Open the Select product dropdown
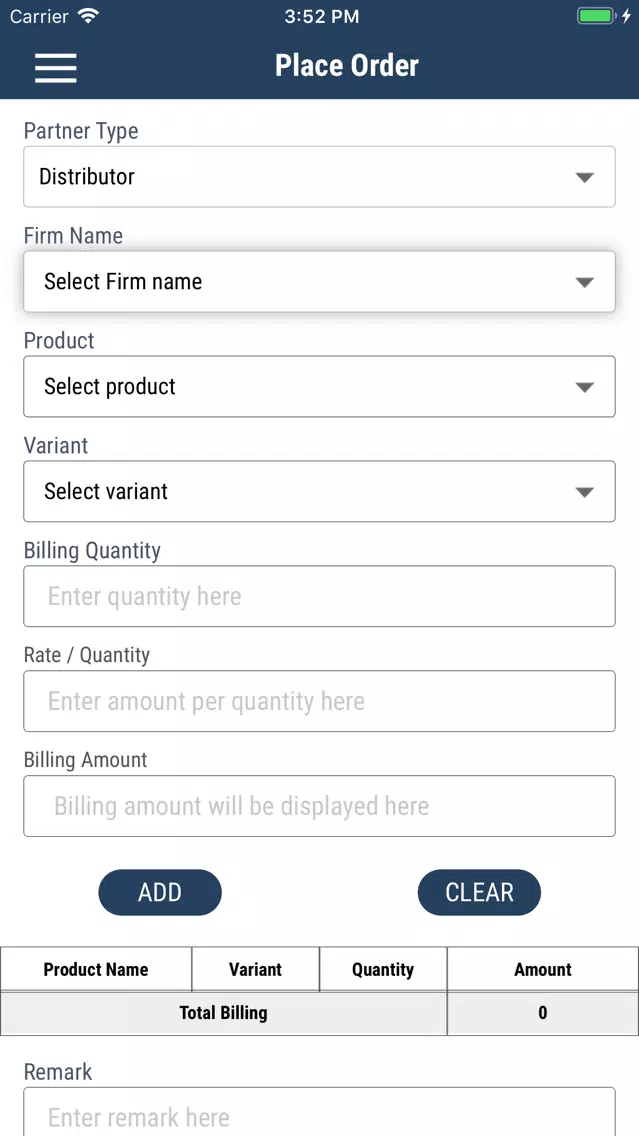Image resolution: width=639 pixels, height=1136 pixels. 320,386
